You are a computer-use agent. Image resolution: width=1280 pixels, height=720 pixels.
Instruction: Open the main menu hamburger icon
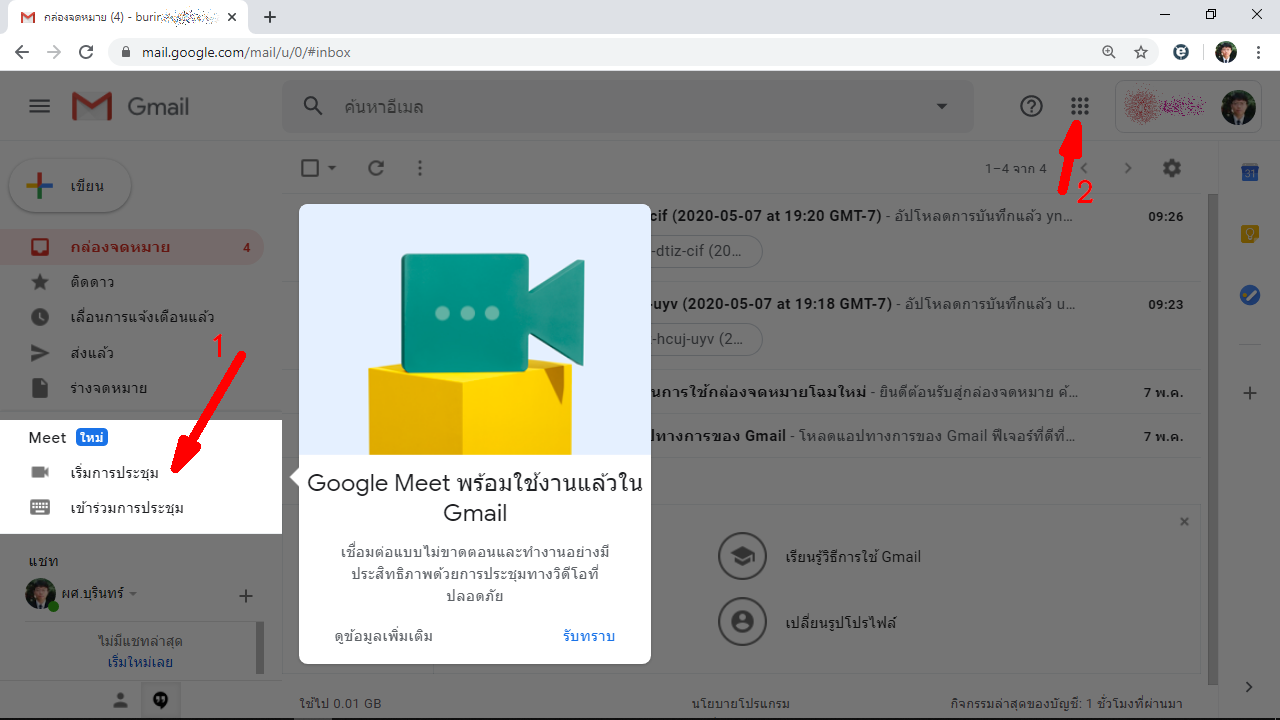pyautogui.click(x=39, y=106)
